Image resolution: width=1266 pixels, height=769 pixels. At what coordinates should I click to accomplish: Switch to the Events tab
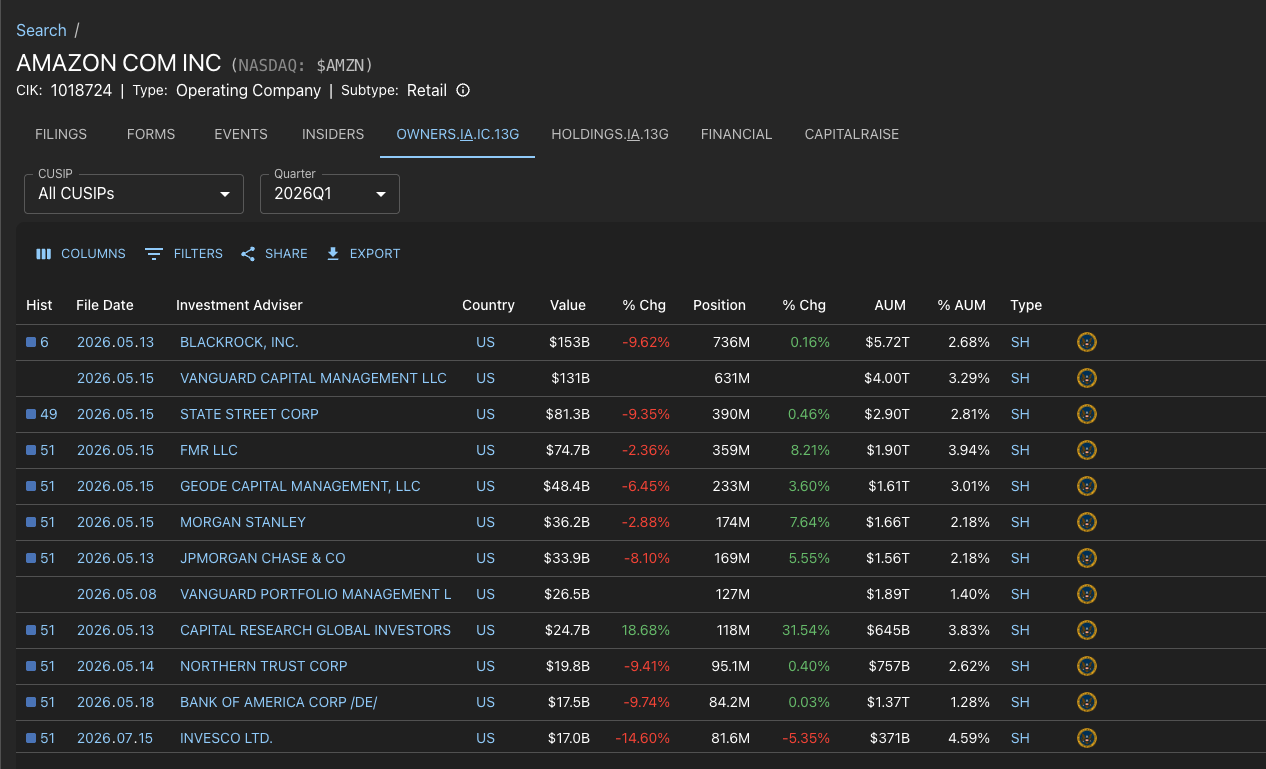point(241,134)
